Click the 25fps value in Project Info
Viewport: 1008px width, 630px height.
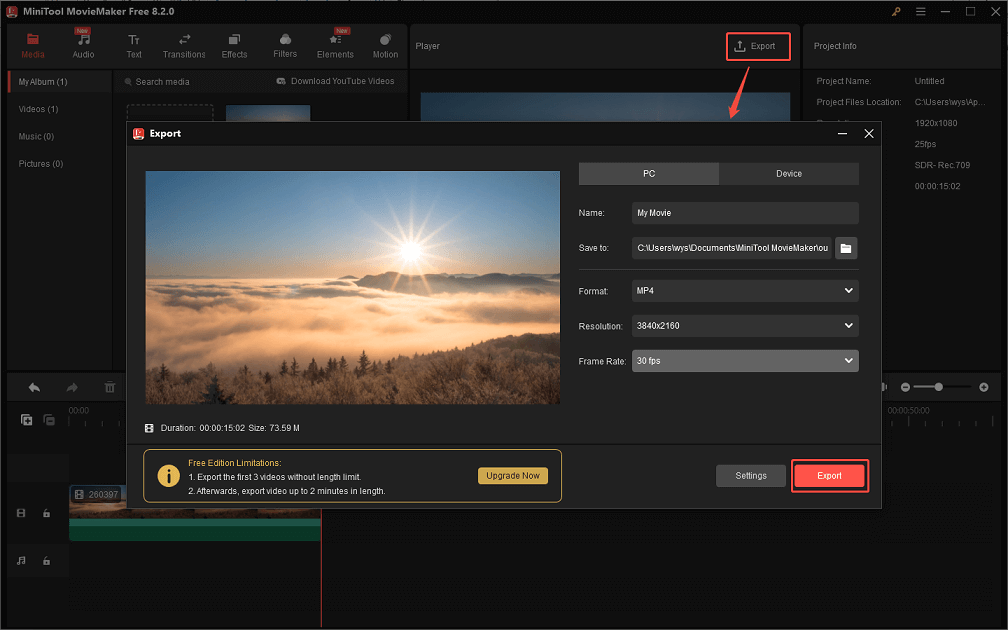click(925, 144)
